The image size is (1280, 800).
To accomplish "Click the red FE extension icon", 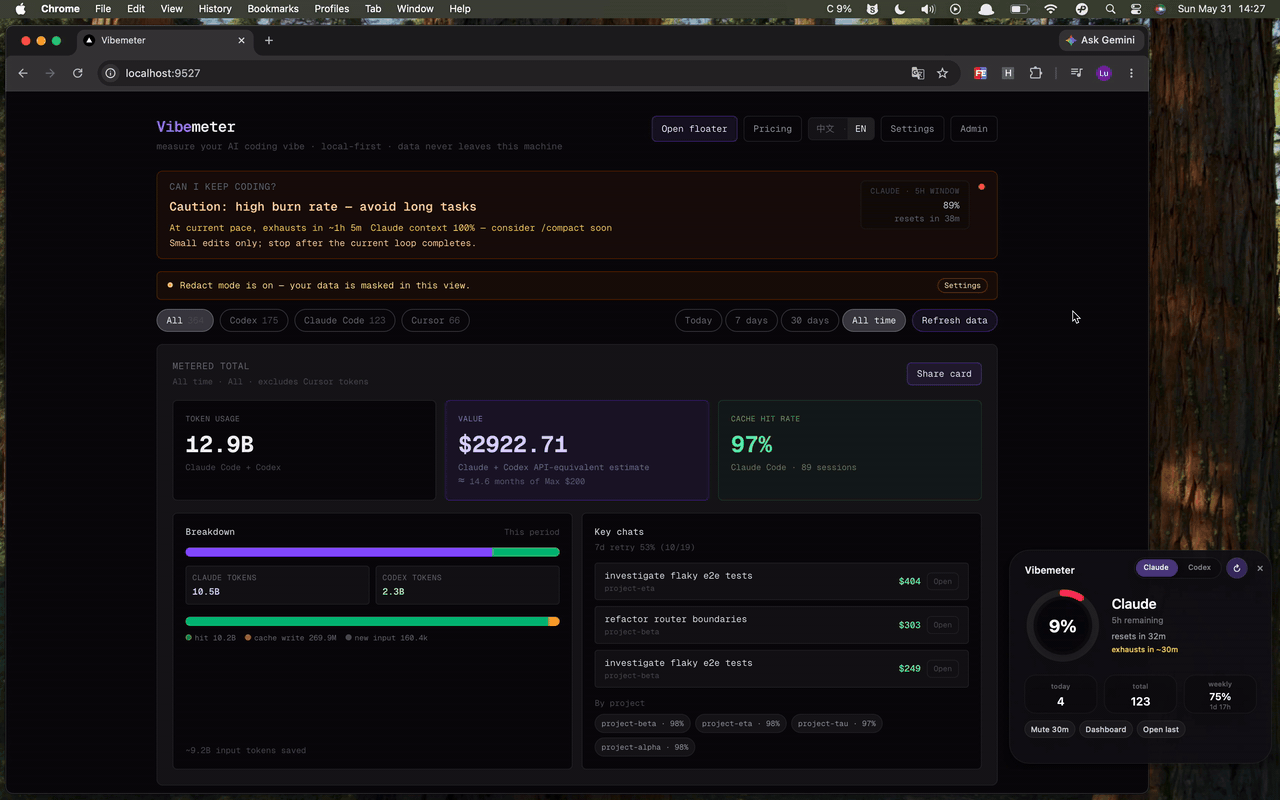I will 980,73.
